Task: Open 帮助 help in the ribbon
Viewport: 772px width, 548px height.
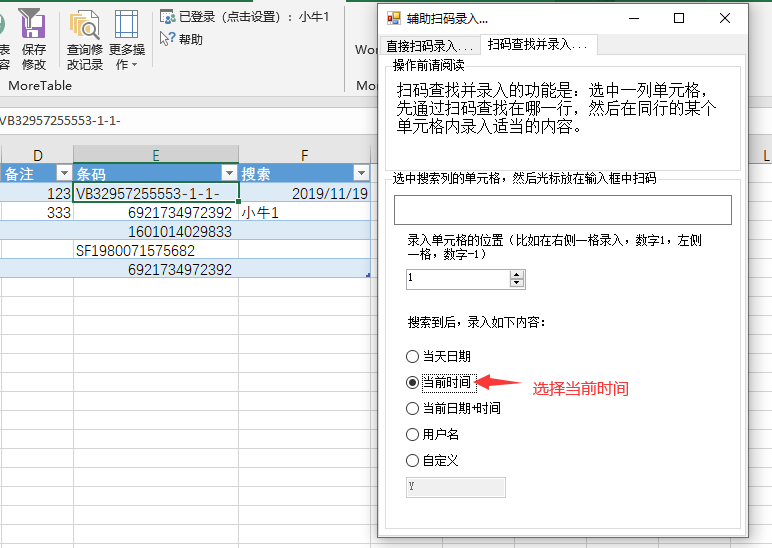Action: pos(168,39)
